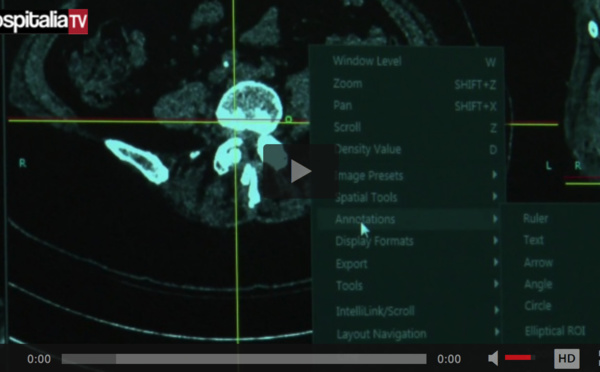This screenshot has height=372, width=600.
Task: Toggle HD quality button
Action: [566, 359]
